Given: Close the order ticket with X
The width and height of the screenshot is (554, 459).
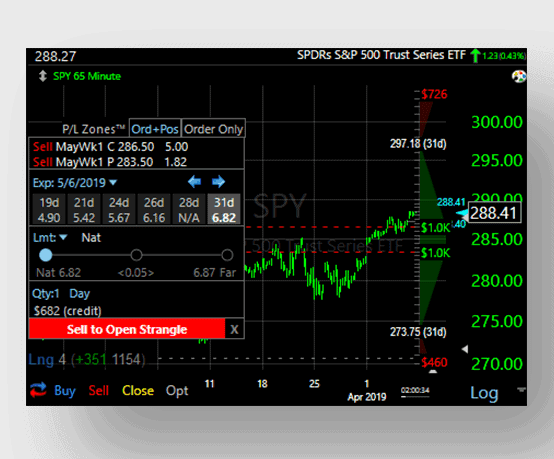Looking at the screenshot, I should [234, 330].
